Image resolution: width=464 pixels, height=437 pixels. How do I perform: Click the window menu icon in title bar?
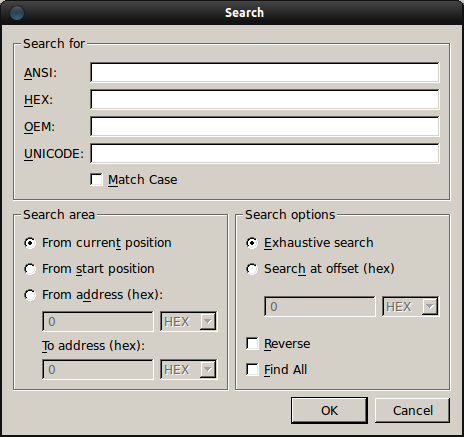point(17,13)
